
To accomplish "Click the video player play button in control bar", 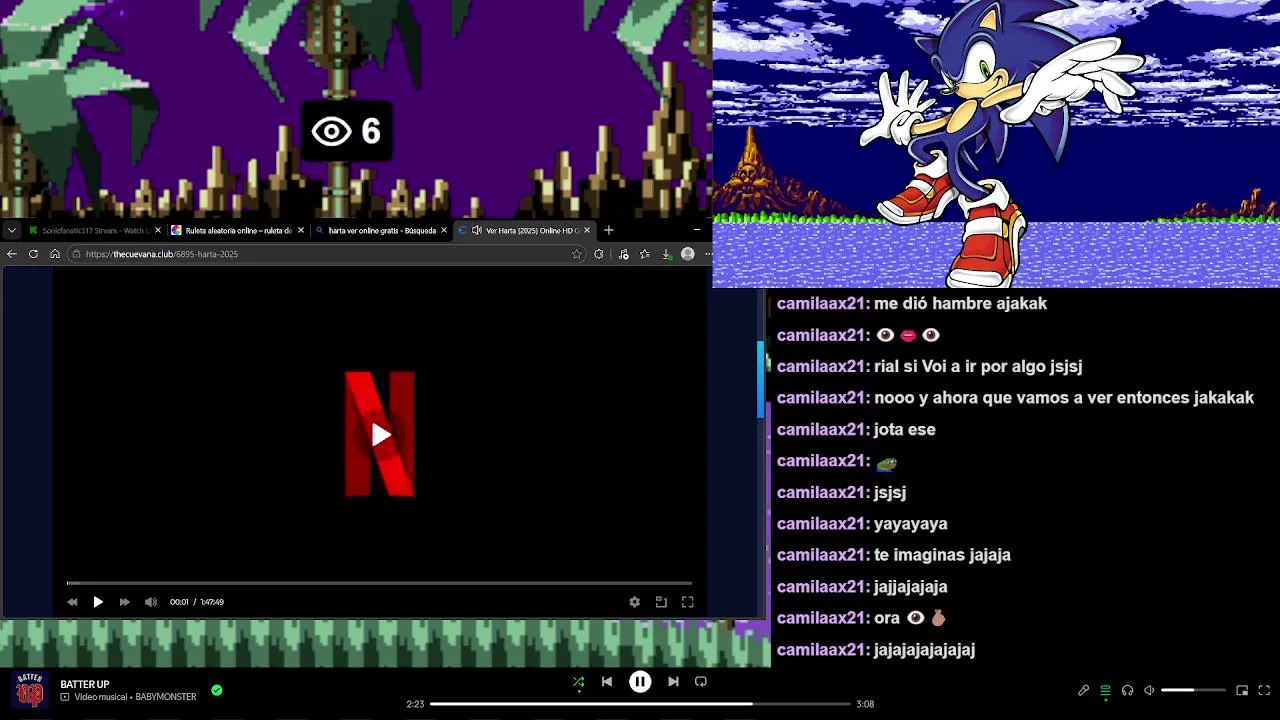I will (98, 602).
